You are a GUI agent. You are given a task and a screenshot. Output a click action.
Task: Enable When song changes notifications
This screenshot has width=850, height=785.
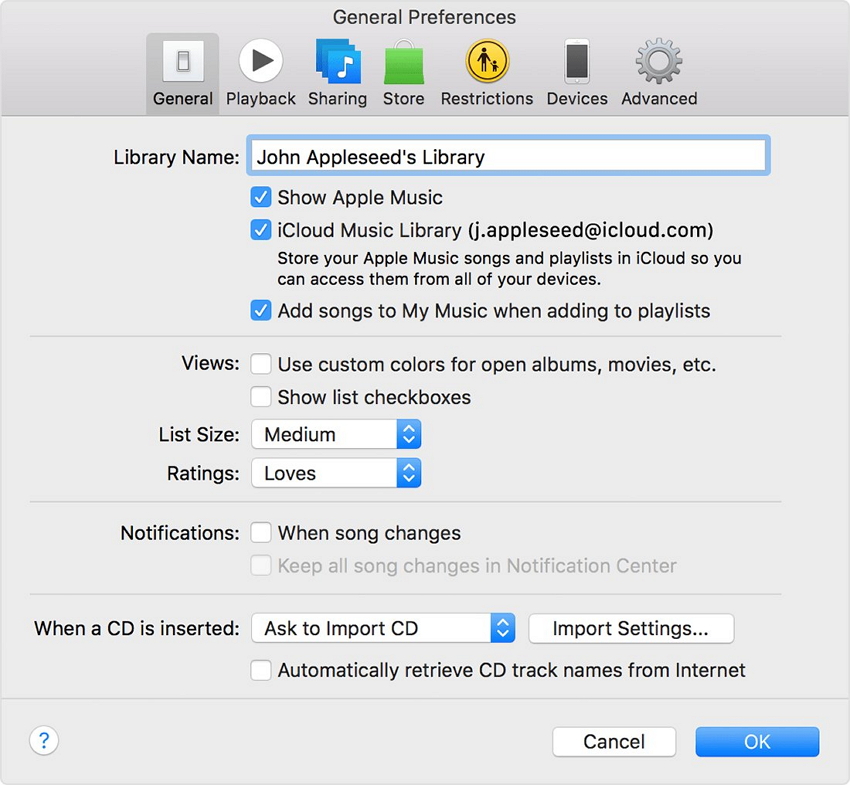coord(261,533)
